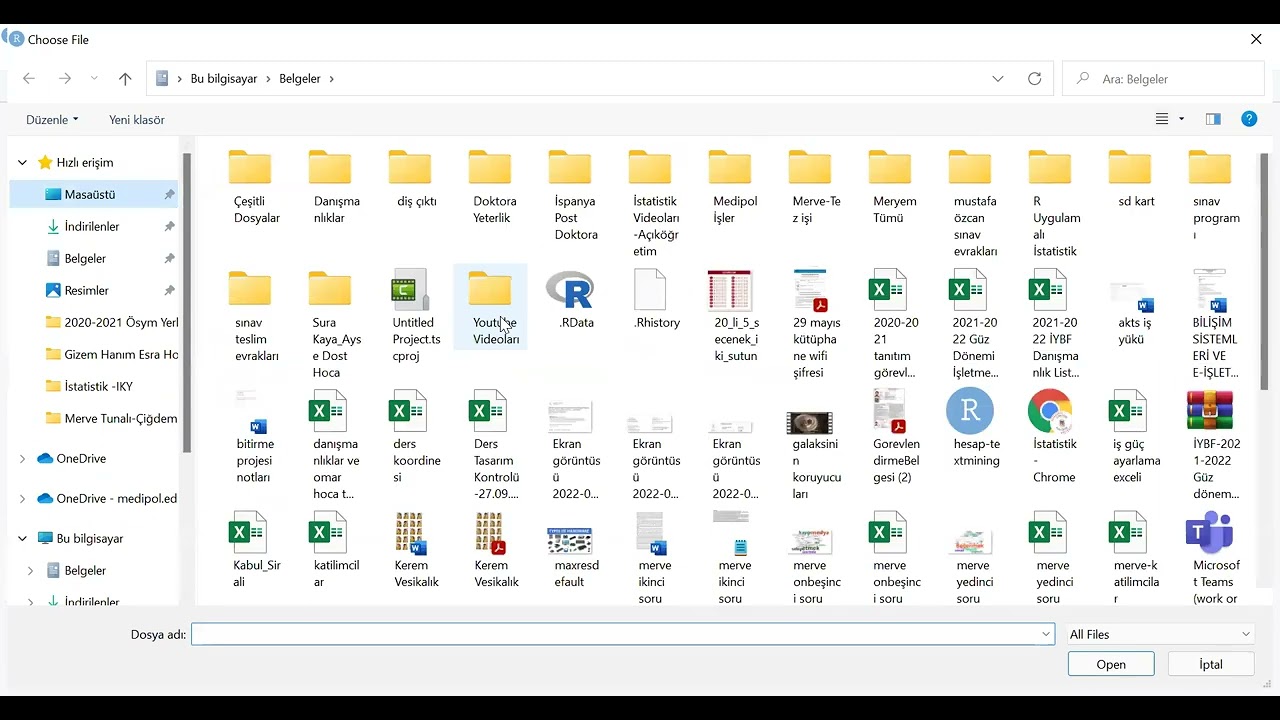The image size is (1280, 720).
Task: Pick the Gorevlendirme Belgesi (2) PDF
Action: pos(890,411)
